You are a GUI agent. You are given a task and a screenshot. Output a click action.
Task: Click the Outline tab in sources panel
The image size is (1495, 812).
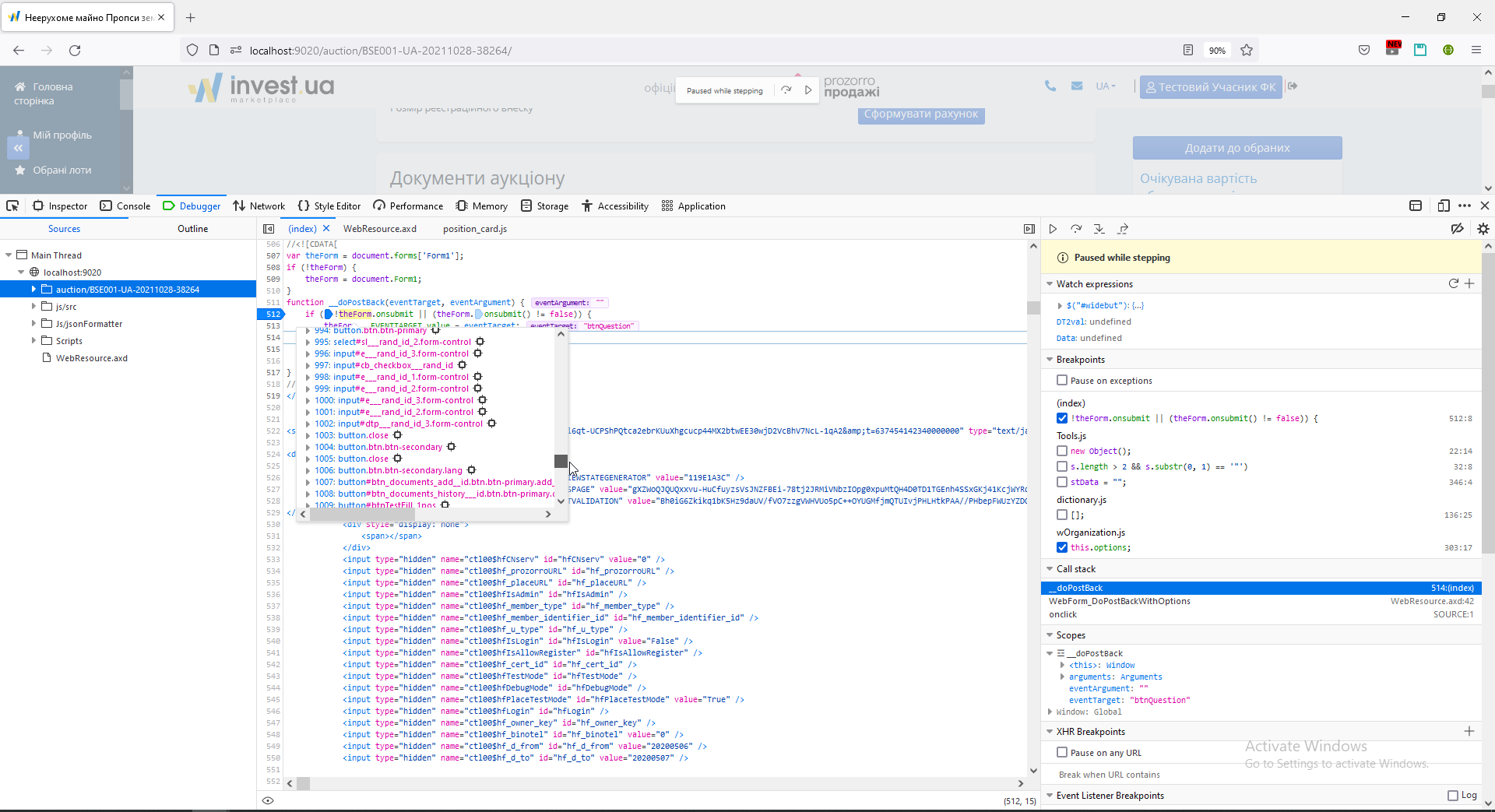coord(192,229)
